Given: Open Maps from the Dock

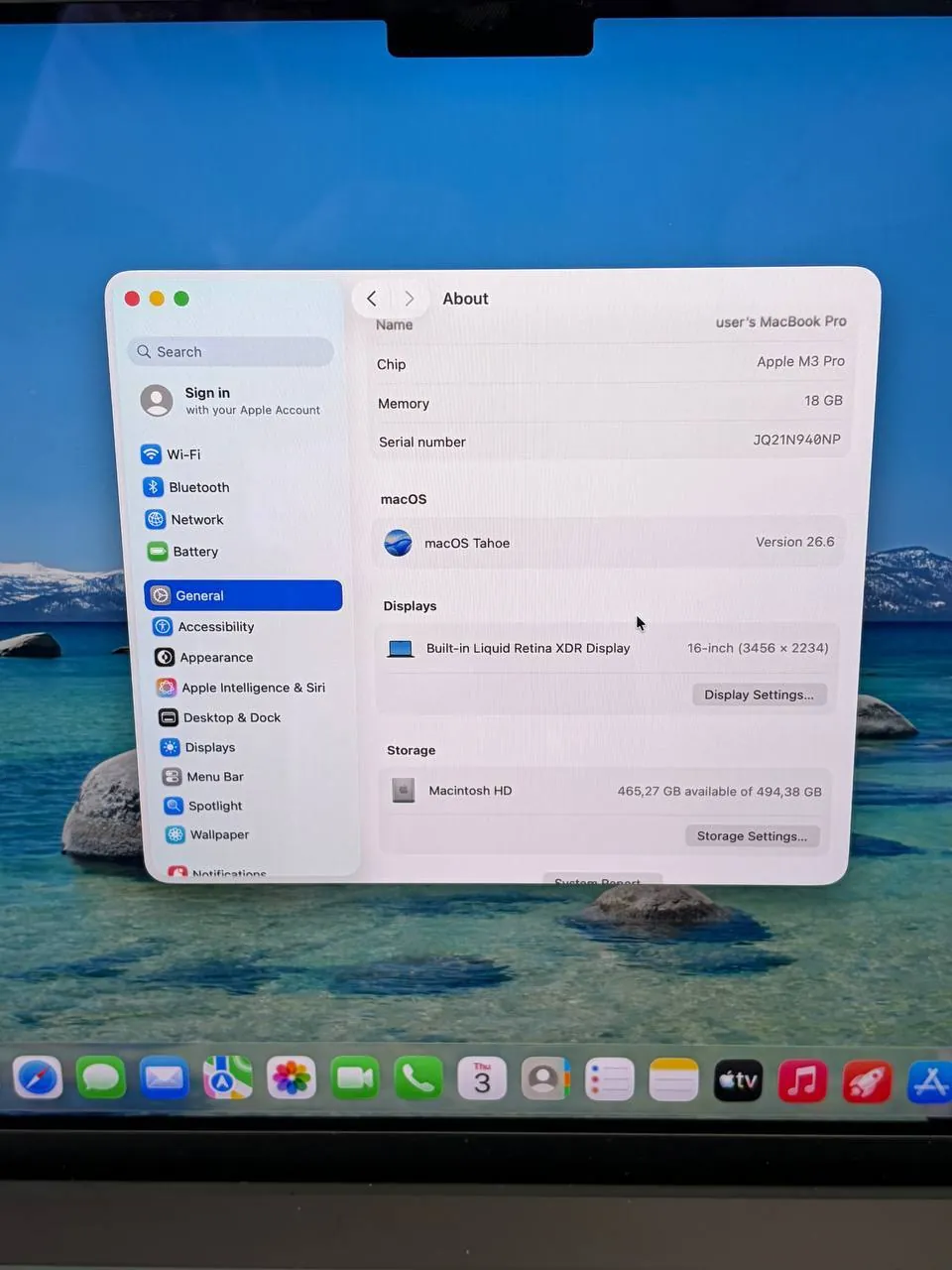Looking at the screenshot, I should click(227, 1078).
